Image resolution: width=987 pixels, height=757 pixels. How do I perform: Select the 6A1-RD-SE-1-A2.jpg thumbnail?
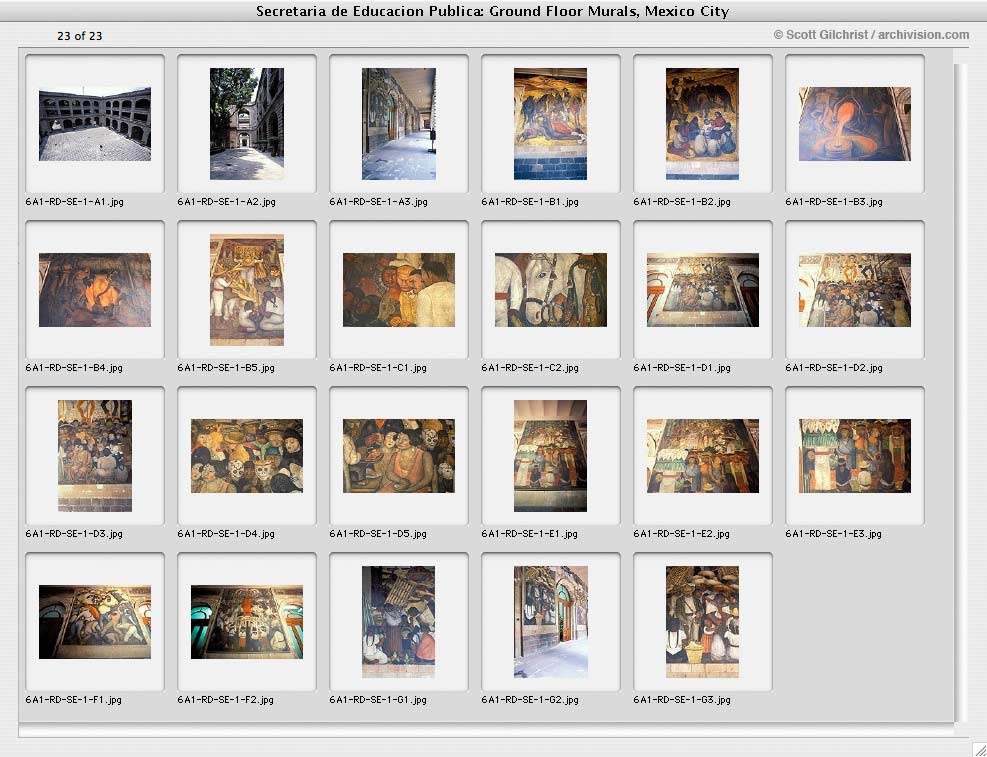point(247,124)
